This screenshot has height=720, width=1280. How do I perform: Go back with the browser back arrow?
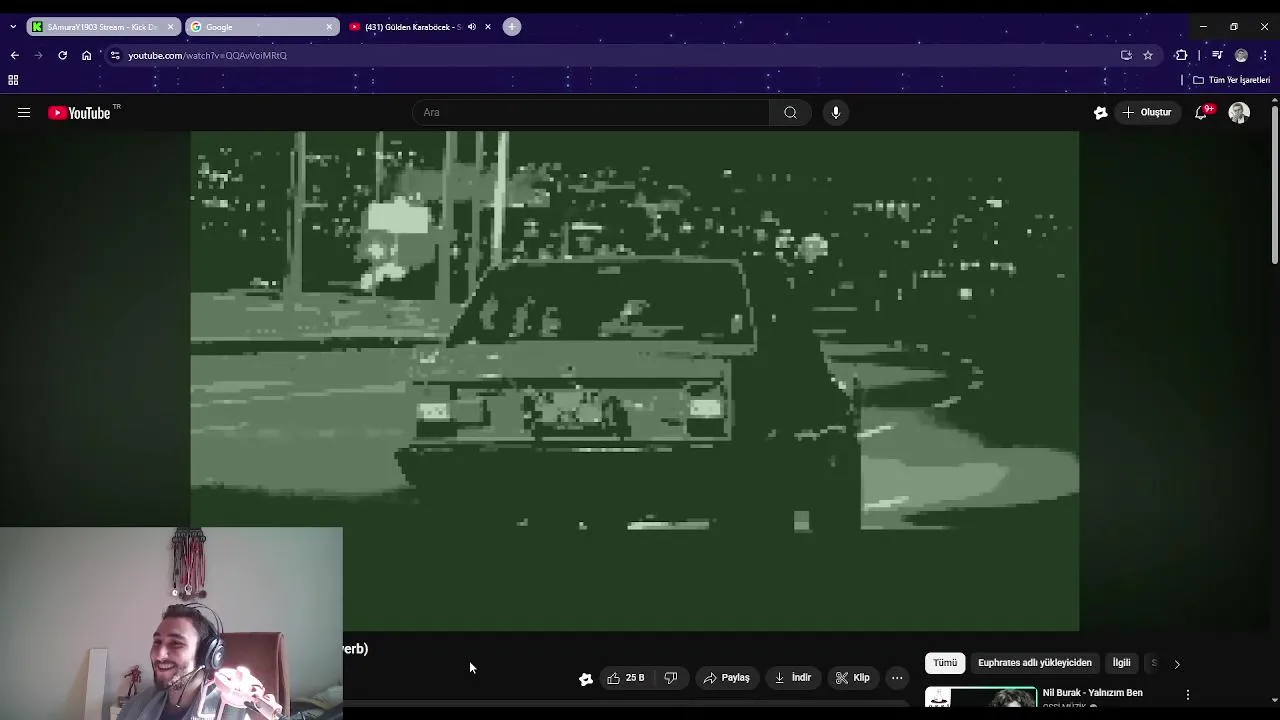pos(14,55)
